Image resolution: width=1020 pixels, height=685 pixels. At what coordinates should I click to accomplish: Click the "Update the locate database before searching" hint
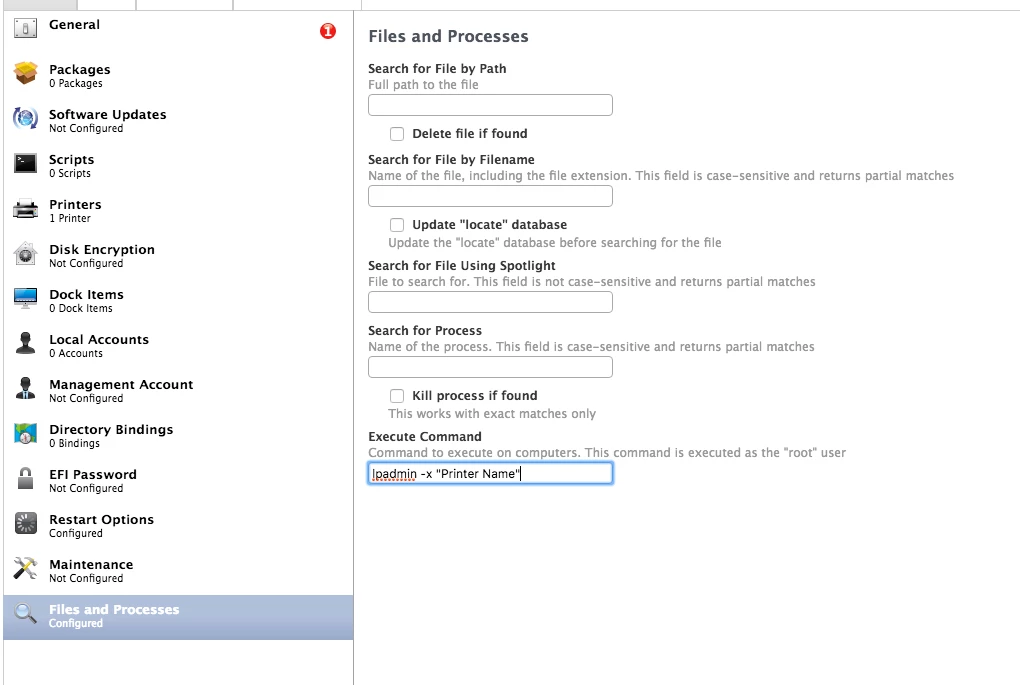click(x=555, y=243)
